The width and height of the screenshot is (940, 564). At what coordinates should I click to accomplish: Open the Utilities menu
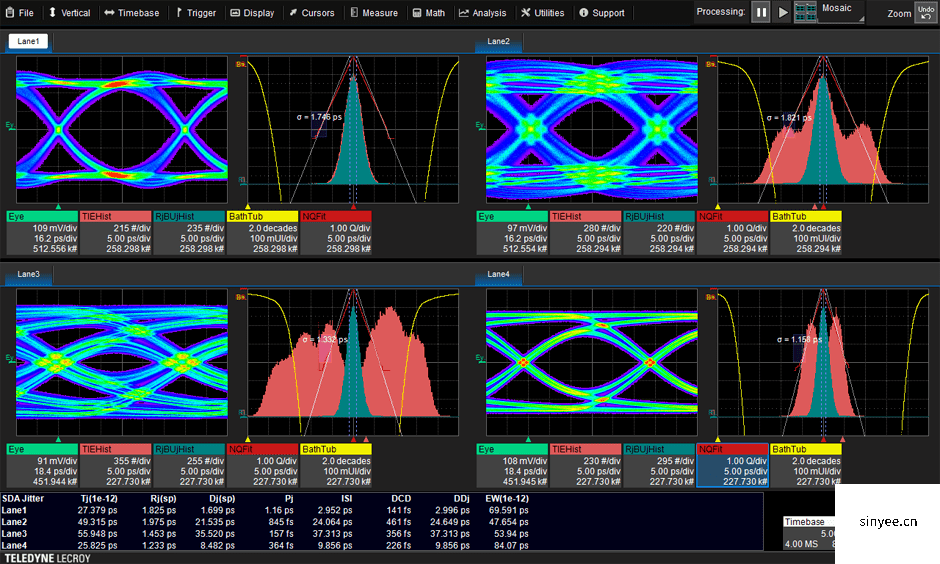point(543,13)
